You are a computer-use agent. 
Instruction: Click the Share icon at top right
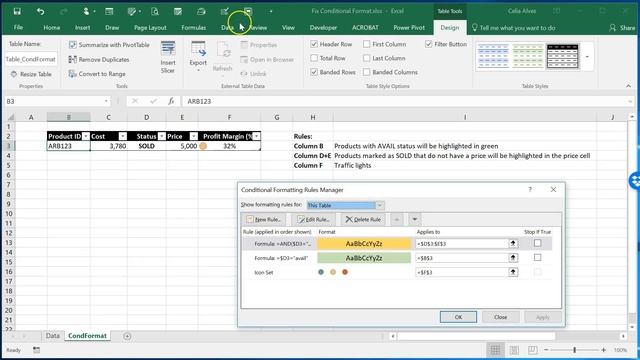point(612,28)
